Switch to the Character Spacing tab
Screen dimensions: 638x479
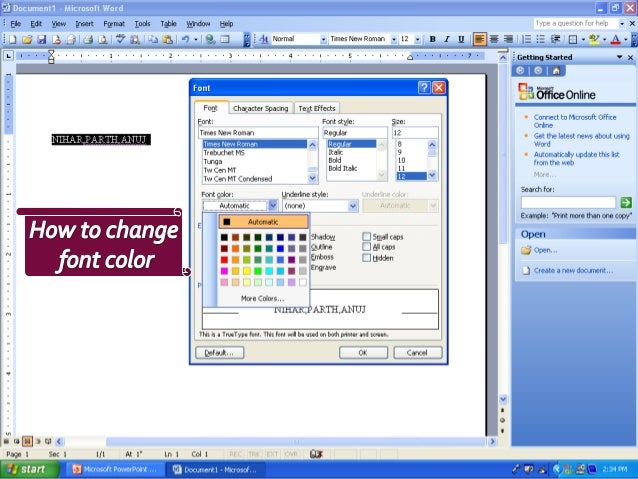click(x=260, y=108)
